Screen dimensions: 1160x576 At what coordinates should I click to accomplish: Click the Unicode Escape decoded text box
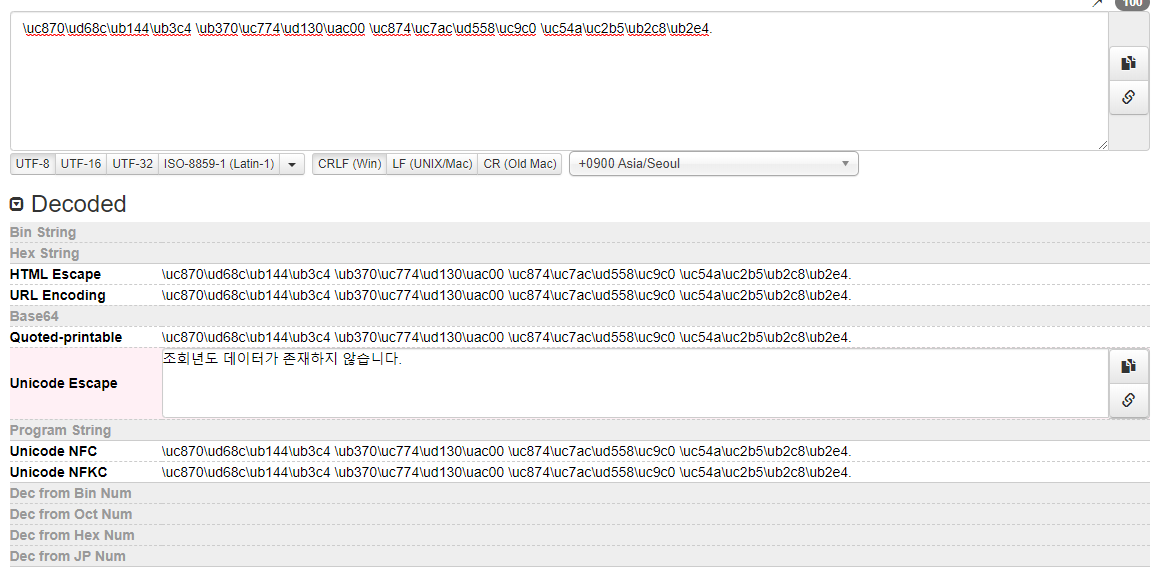coord(635,383)
